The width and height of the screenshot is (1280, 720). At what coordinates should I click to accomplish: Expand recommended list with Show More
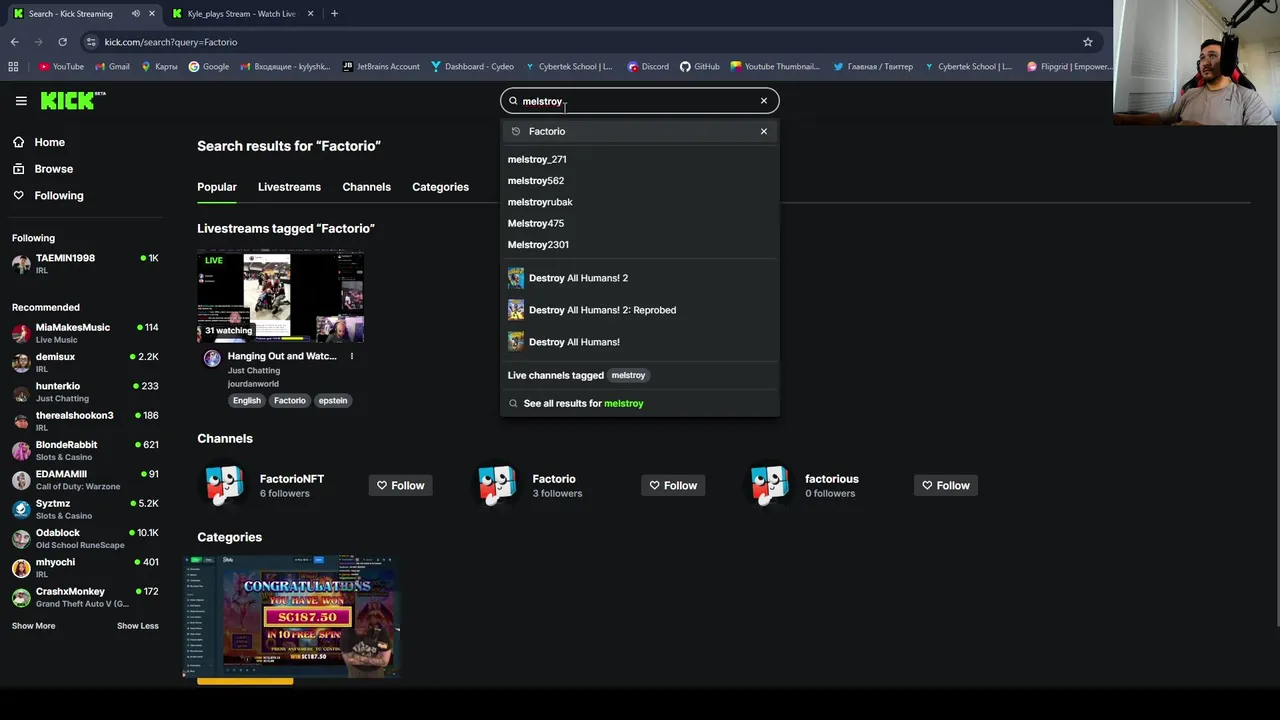[33, 626]
